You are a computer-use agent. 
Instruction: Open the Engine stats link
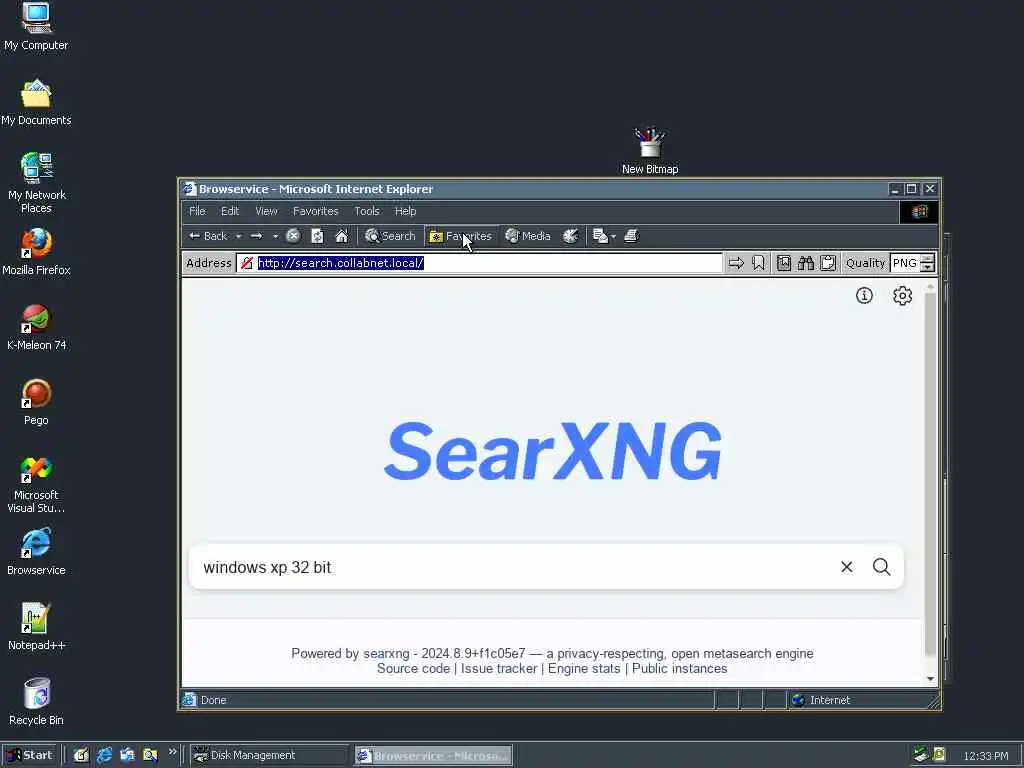click(584, 669)
